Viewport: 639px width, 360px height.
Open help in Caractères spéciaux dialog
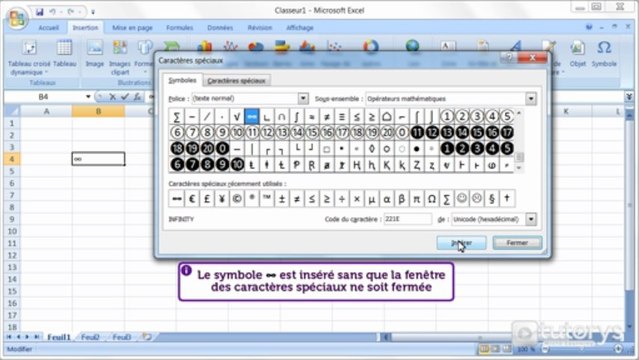coord(508,58)
